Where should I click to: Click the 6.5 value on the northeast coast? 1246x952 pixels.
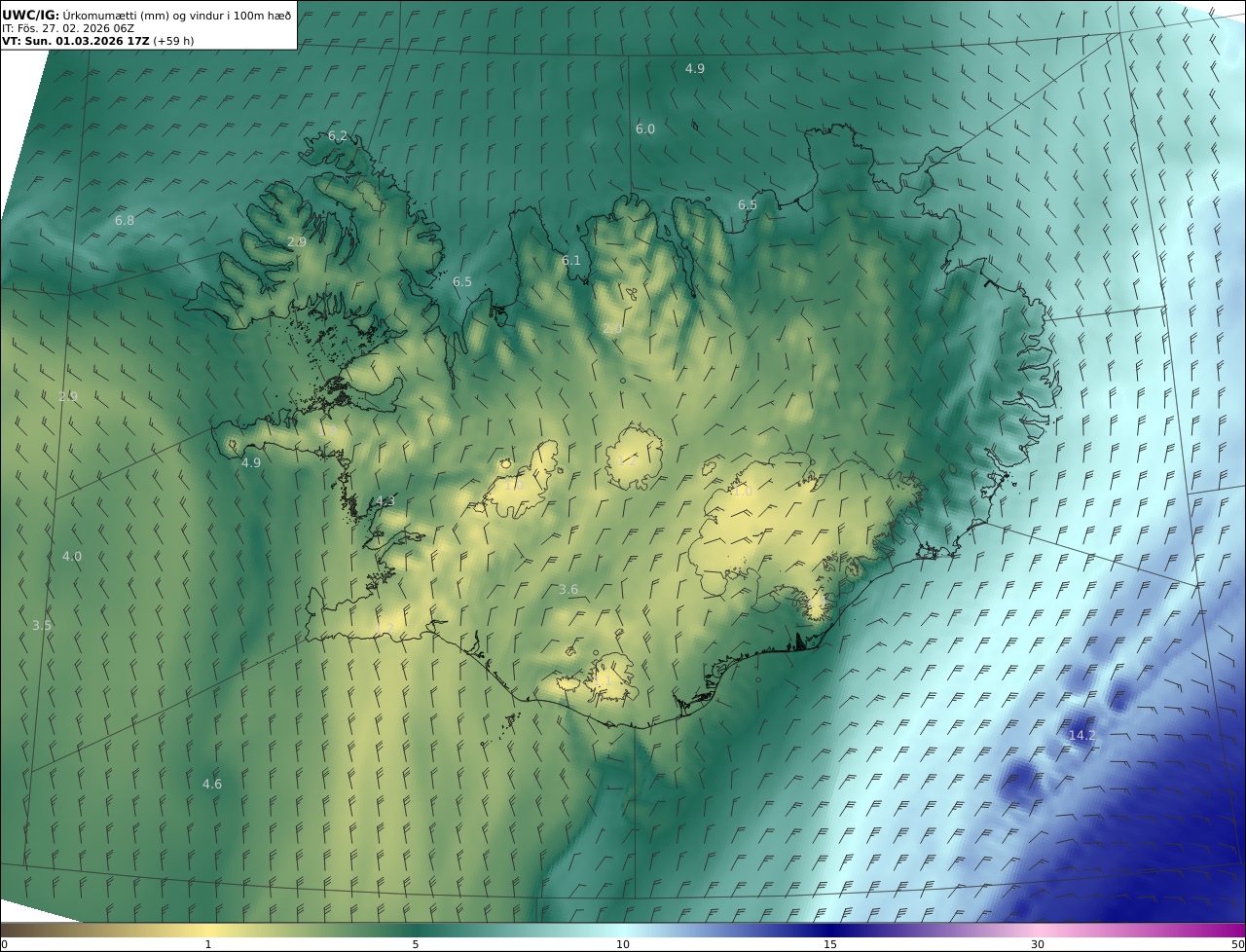pyautogui.click(x=748, y=205)
